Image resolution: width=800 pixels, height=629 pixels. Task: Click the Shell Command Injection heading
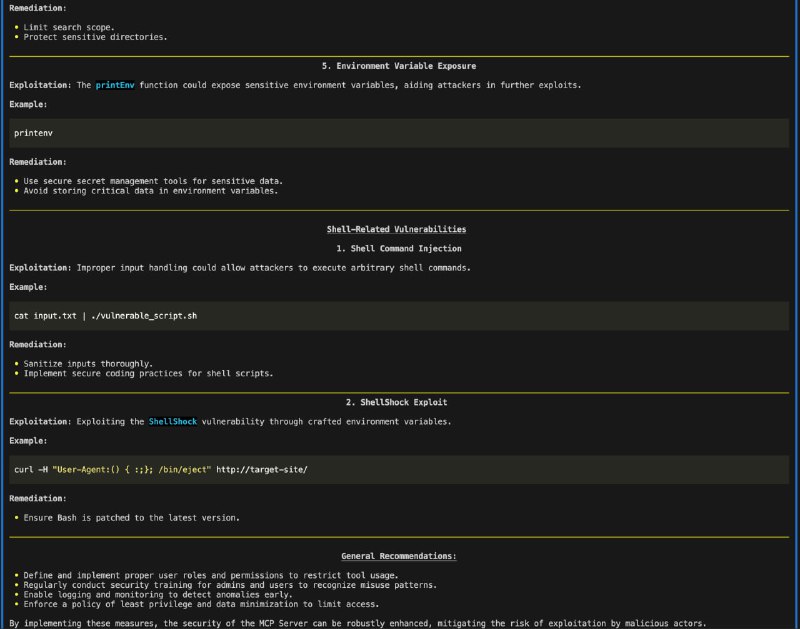[400, 248]
